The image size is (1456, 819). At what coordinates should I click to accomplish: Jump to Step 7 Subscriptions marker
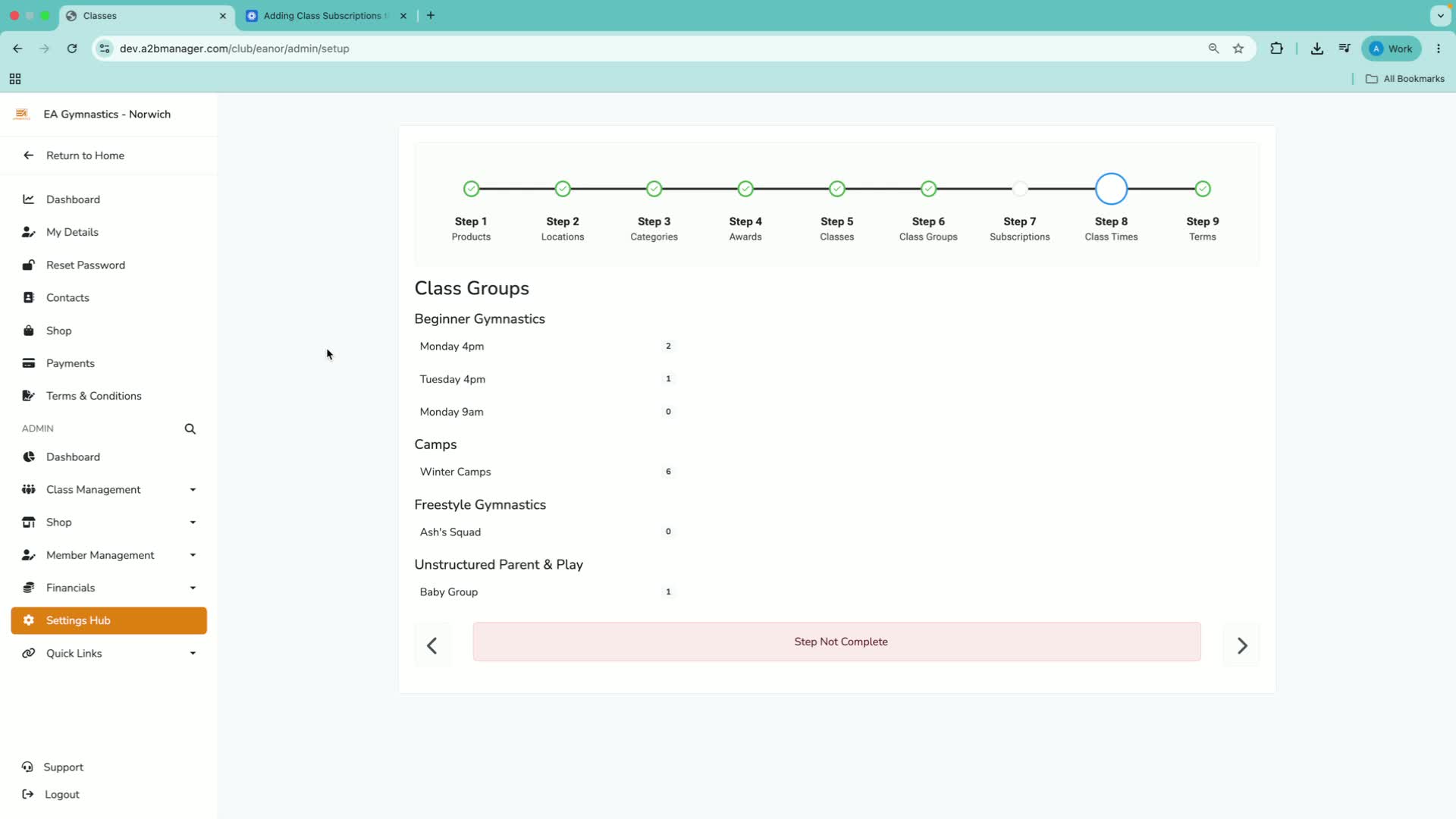click(x=1020, y=189)
